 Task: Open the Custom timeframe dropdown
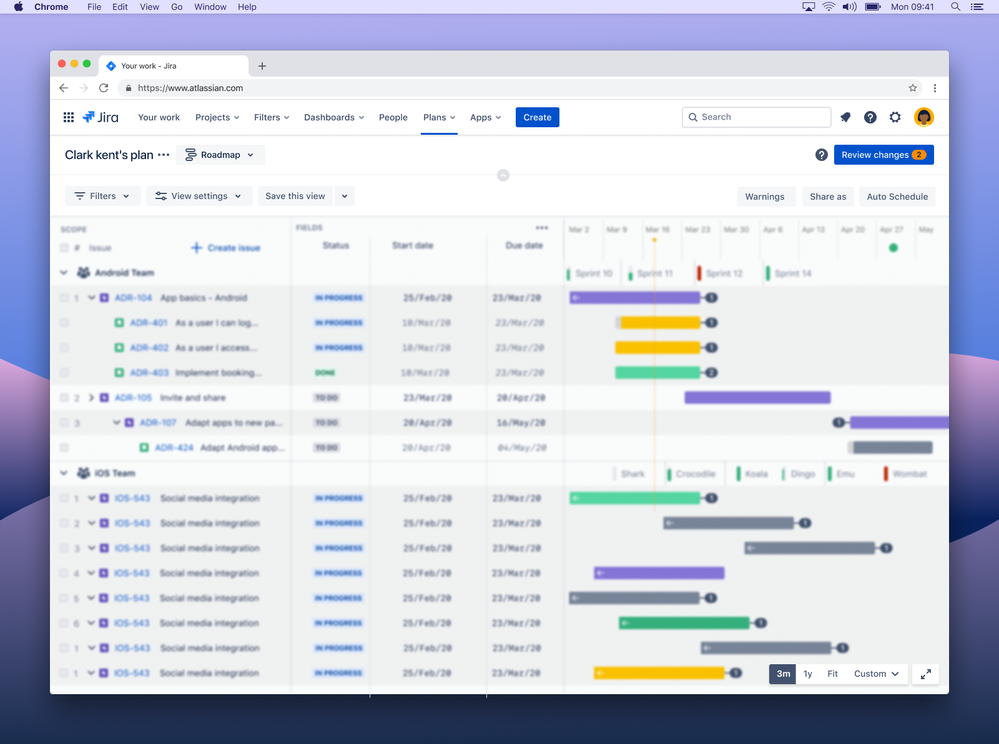pyautogui.click(x=876, y=674)
